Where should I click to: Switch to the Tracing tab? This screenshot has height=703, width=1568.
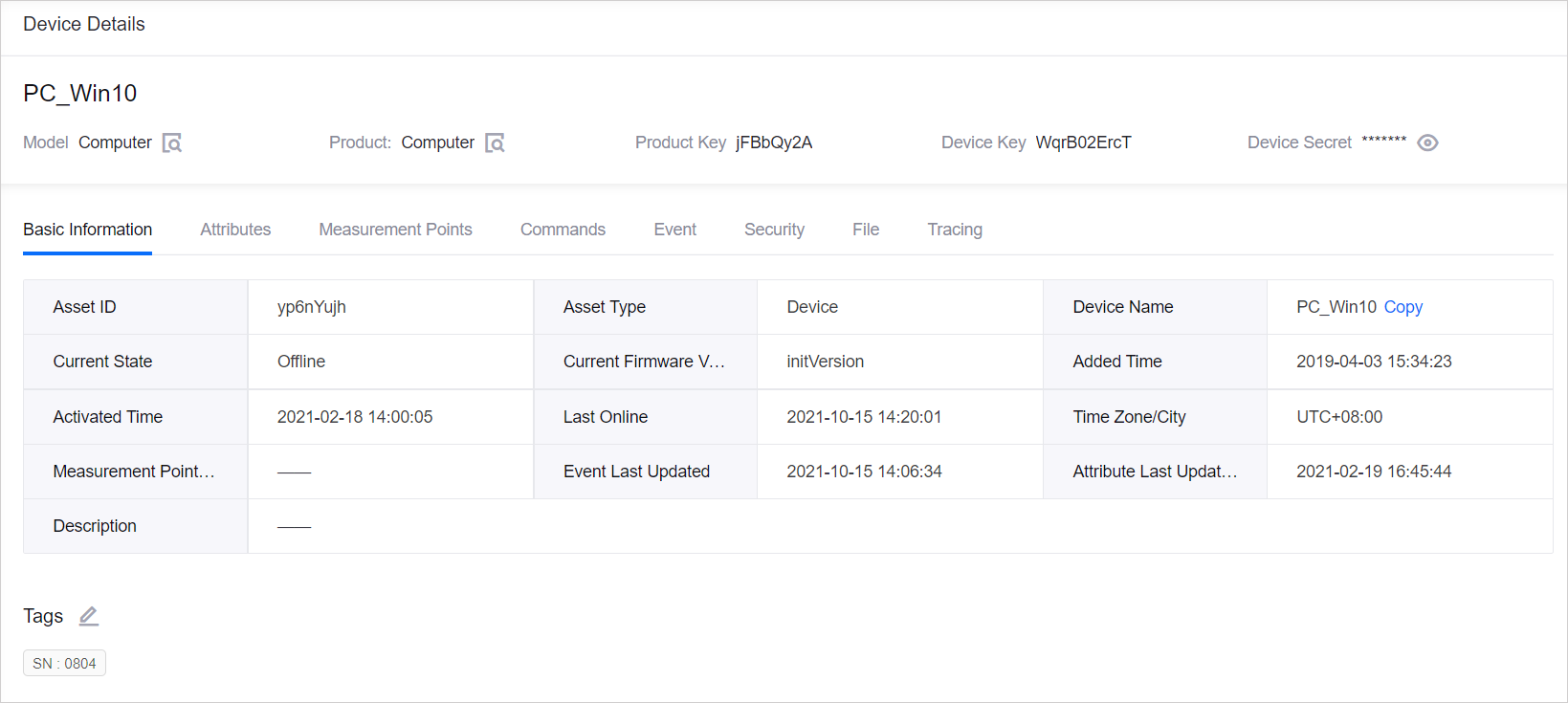(x=955, y=230)
